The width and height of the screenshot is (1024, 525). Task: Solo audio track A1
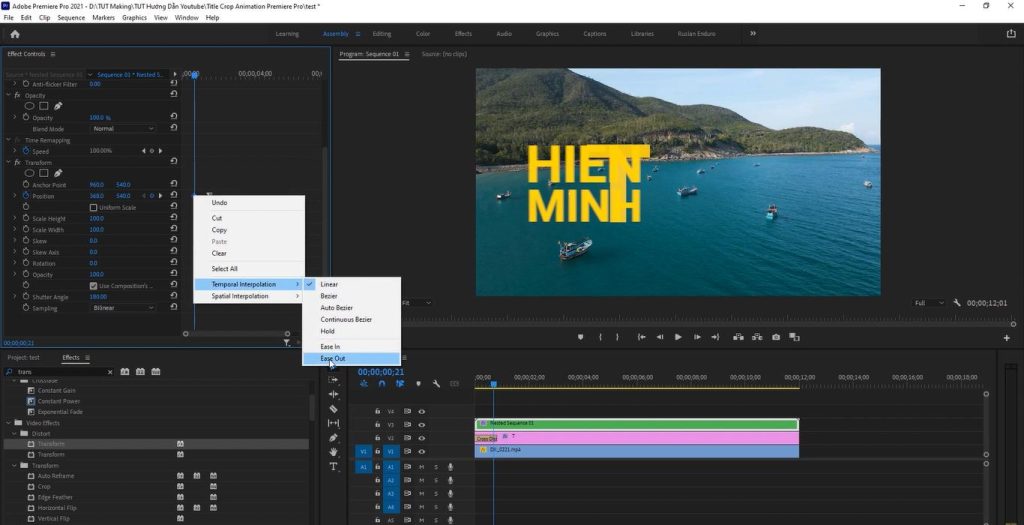(436, 467)
